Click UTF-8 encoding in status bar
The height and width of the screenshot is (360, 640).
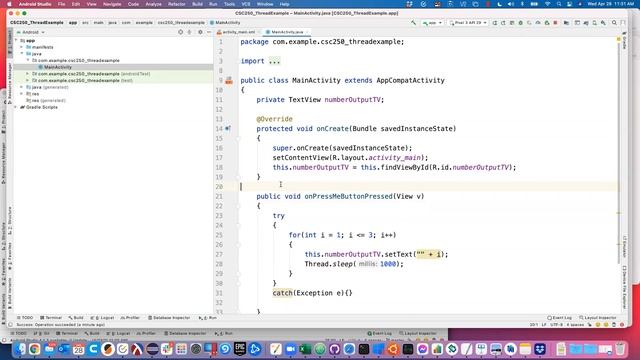(556, 325)
